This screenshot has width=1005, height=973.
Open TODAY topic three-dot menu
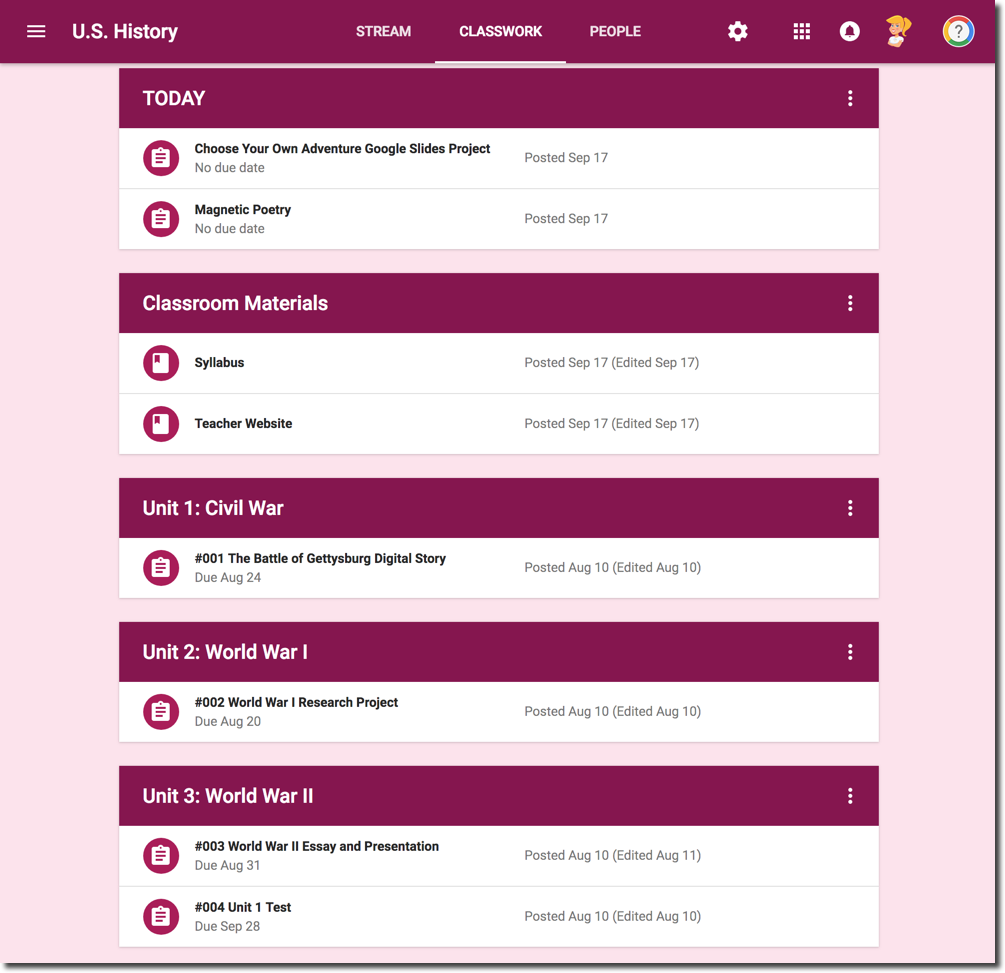(850, 98)
